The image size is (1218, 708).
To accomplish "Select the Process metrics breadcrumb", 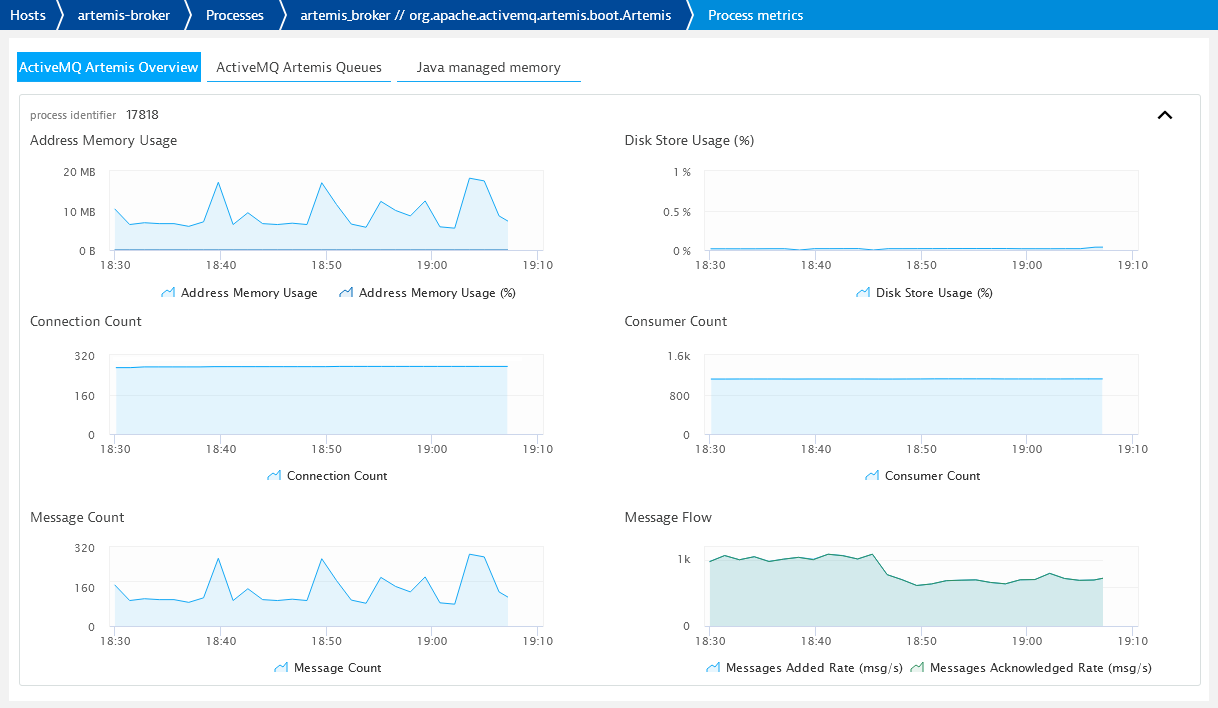I will point(755,15).
